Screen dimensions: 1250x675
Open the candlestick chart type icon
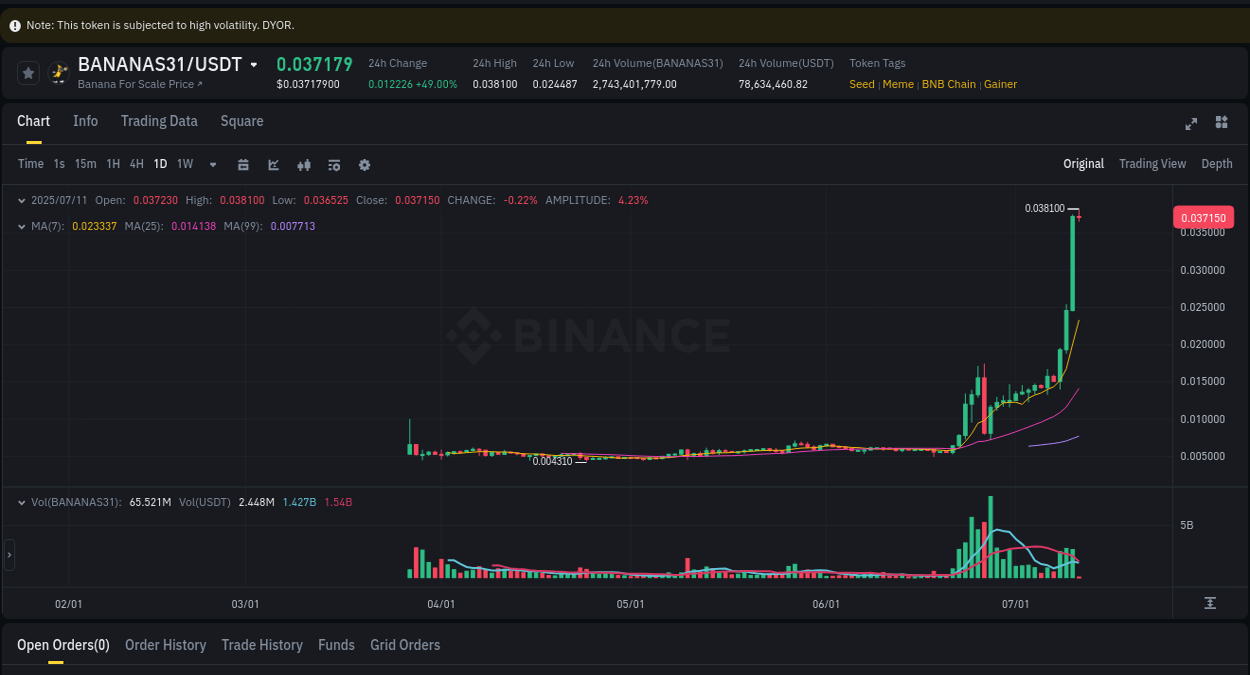click(303, 164)
